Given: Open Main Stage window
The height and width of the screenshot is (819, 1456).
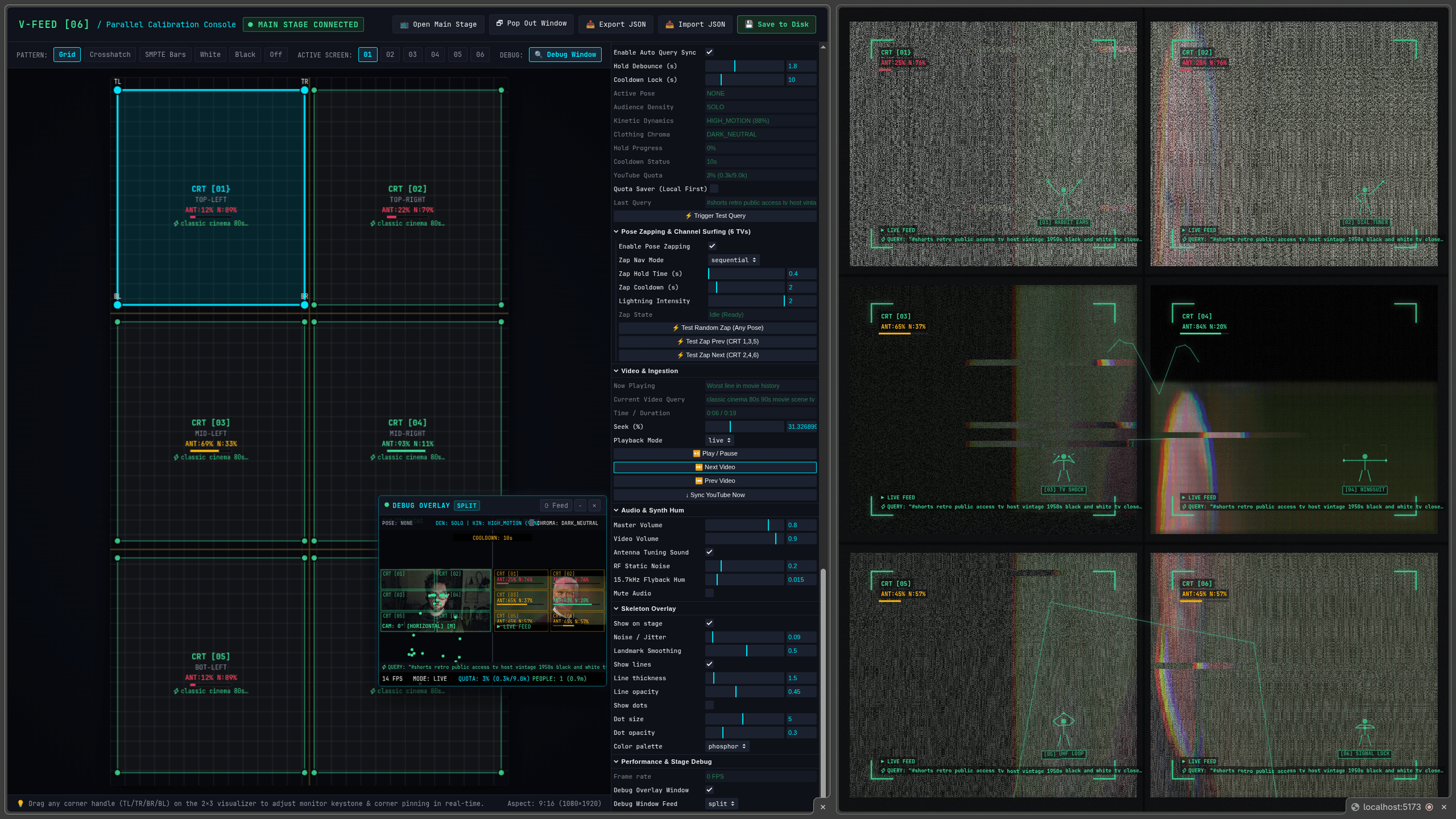Looking at the screenshot, I should (x=438, y=24).
